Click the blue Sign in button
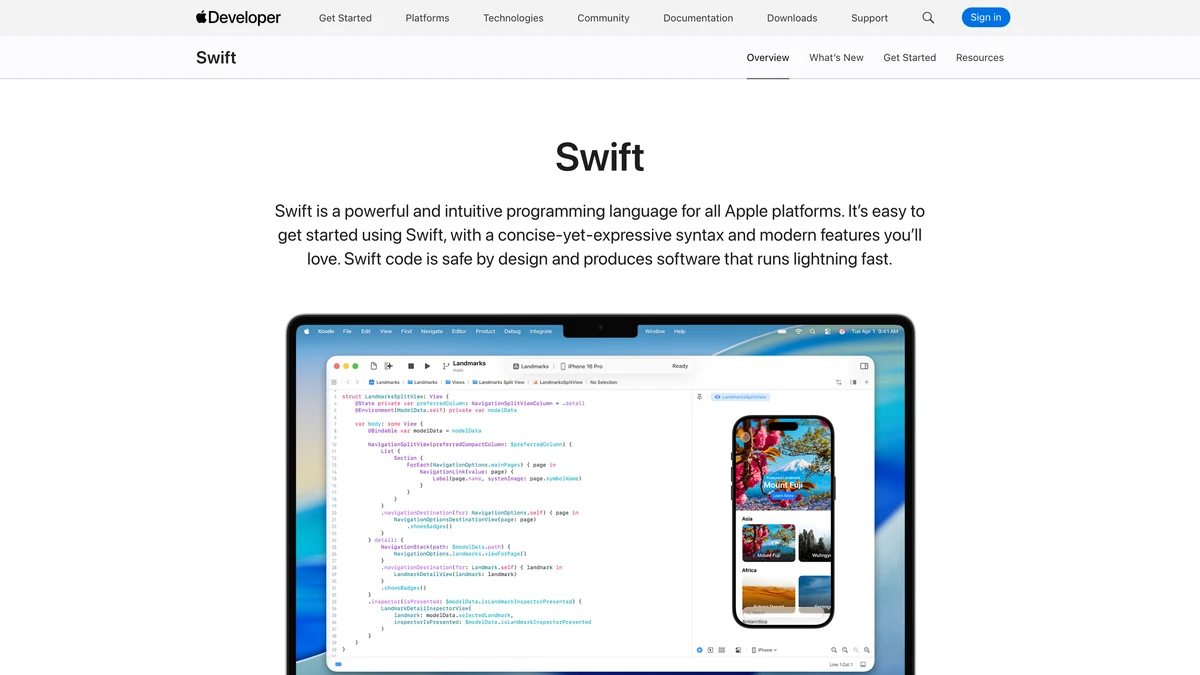The image size is (1200, 675). pyautogui.click(x=986, y=17)
